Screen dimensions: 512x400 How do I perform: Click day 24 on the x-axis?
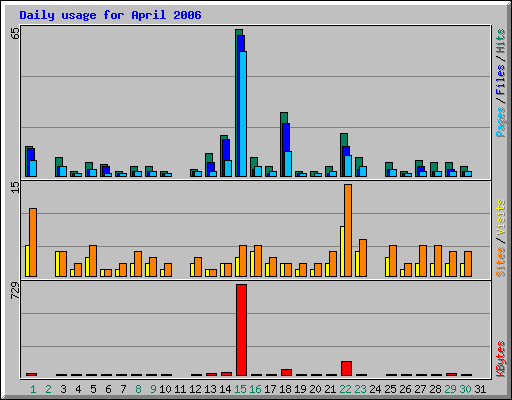(x=375, y=389)
